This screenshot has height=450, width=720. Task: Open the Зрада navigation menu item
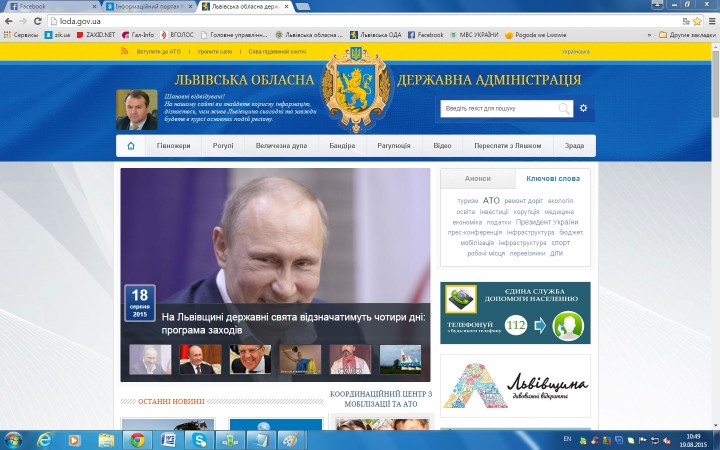coord(574,146)
